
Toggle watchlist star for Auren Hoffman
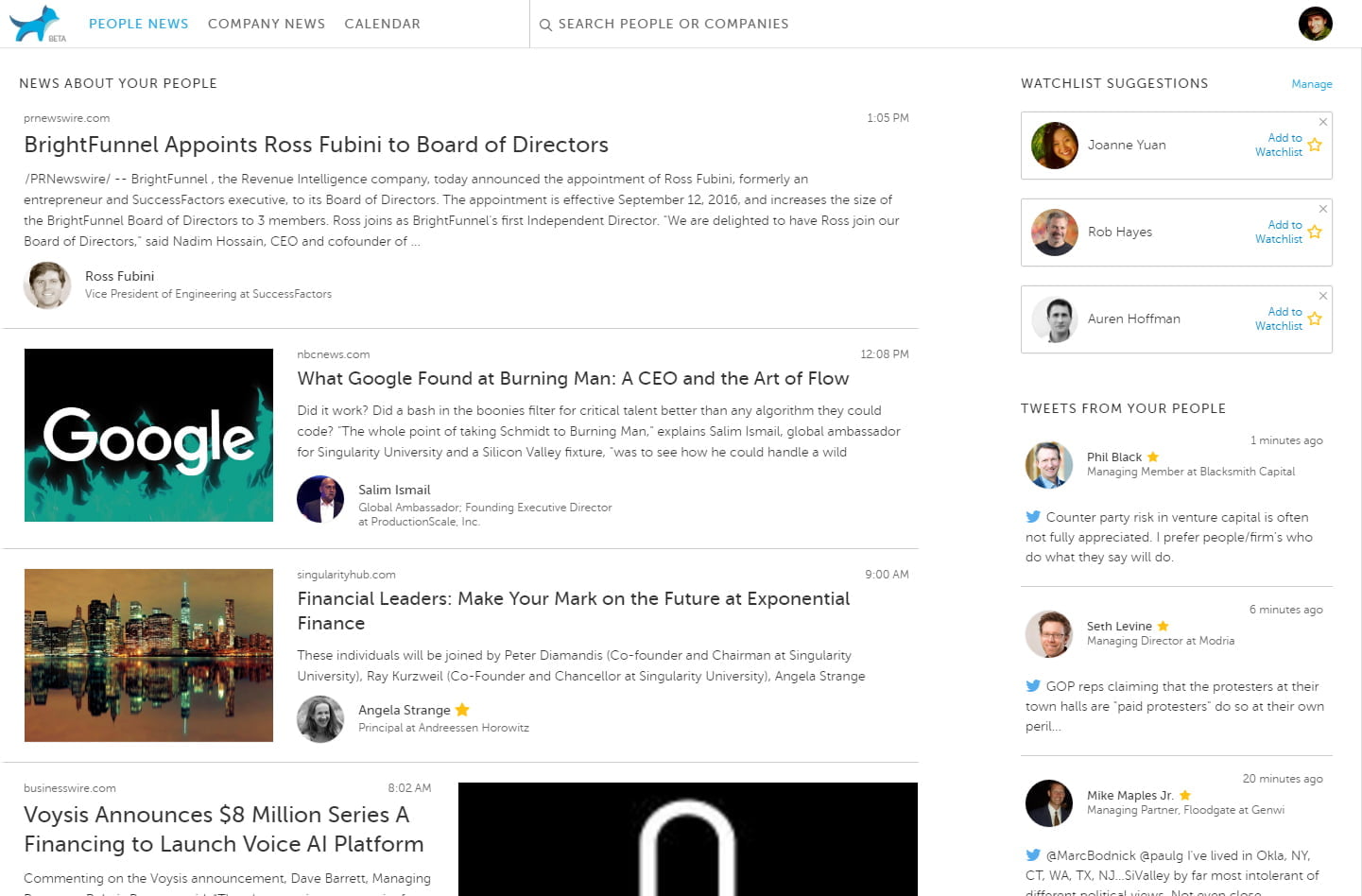point(1315,319)
